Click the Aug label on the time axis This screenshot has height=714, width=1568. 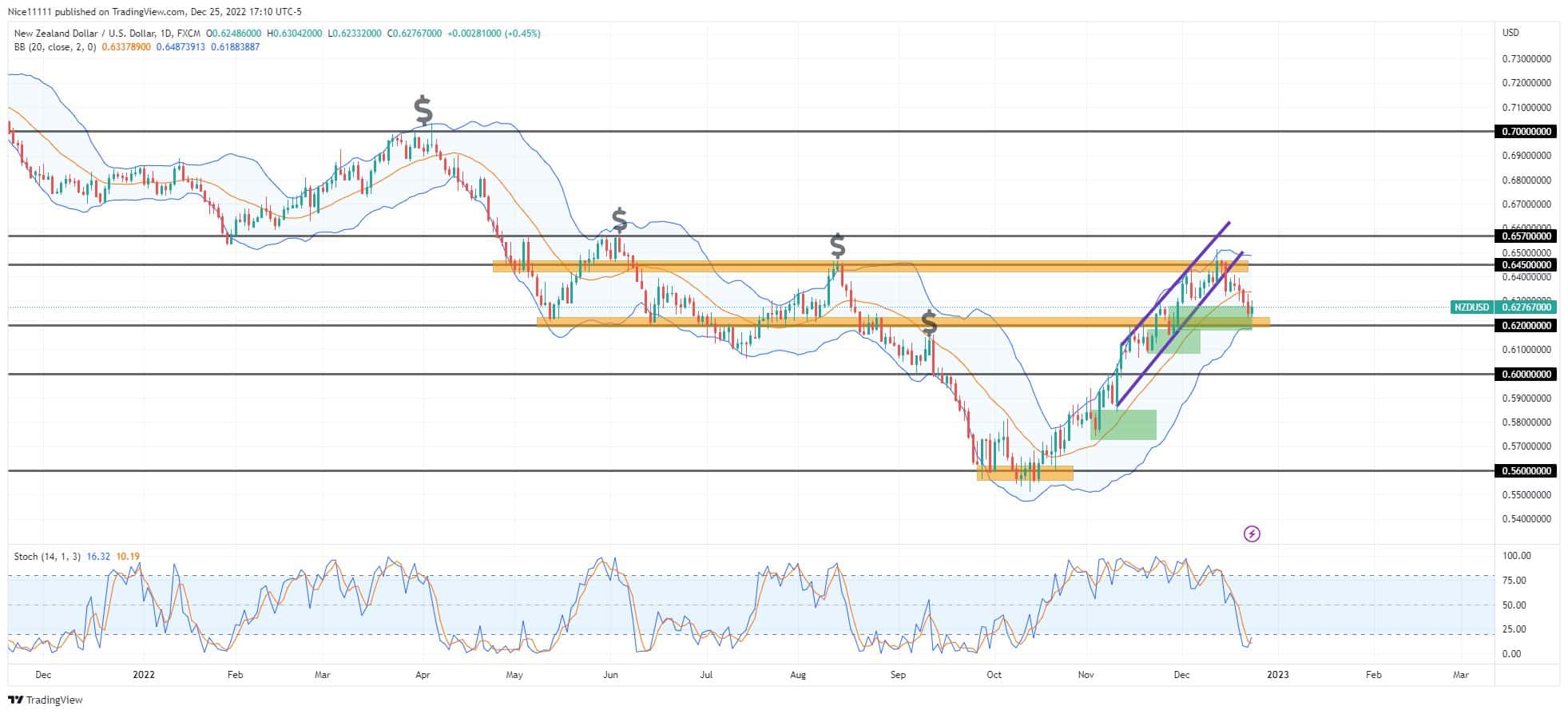point(799,675)
